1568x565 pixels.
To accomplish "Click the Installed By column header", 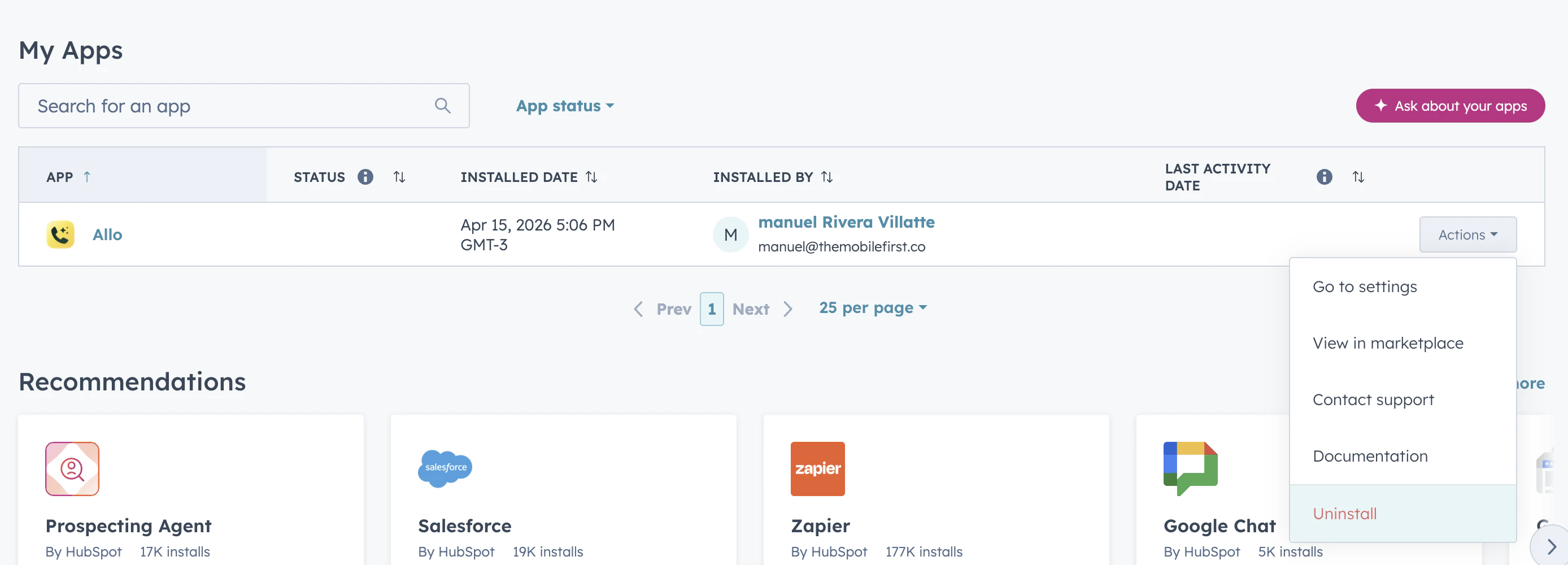I will pos(763,177).
